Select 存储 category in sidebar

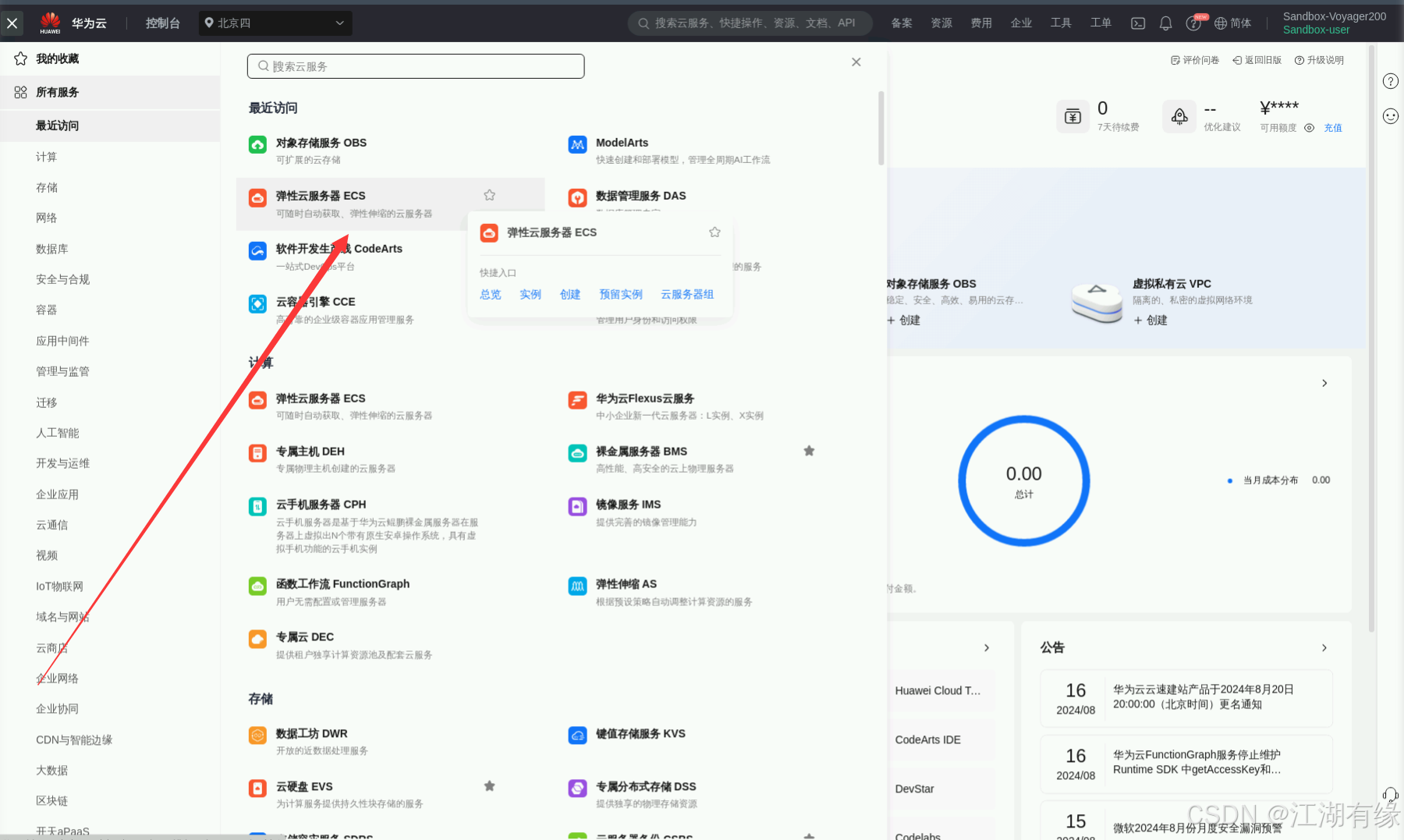tap(47, 188)
